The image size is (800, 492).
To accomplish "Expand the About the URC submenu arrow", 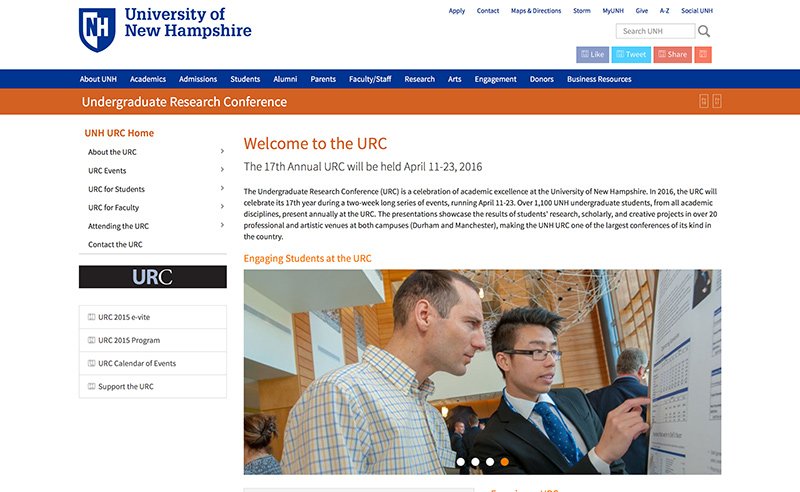I will [222, 151].
